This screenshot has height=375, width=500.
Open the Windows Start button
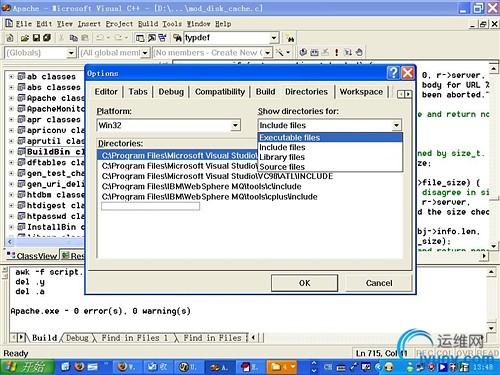26,367
